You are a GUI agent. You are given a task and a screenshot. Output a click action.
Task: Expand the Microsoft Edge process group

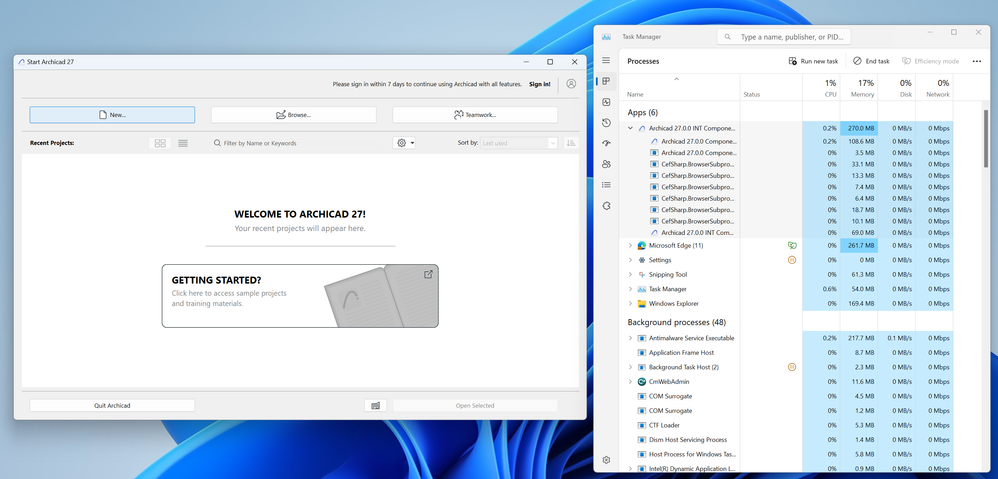[x=630, y=245]
